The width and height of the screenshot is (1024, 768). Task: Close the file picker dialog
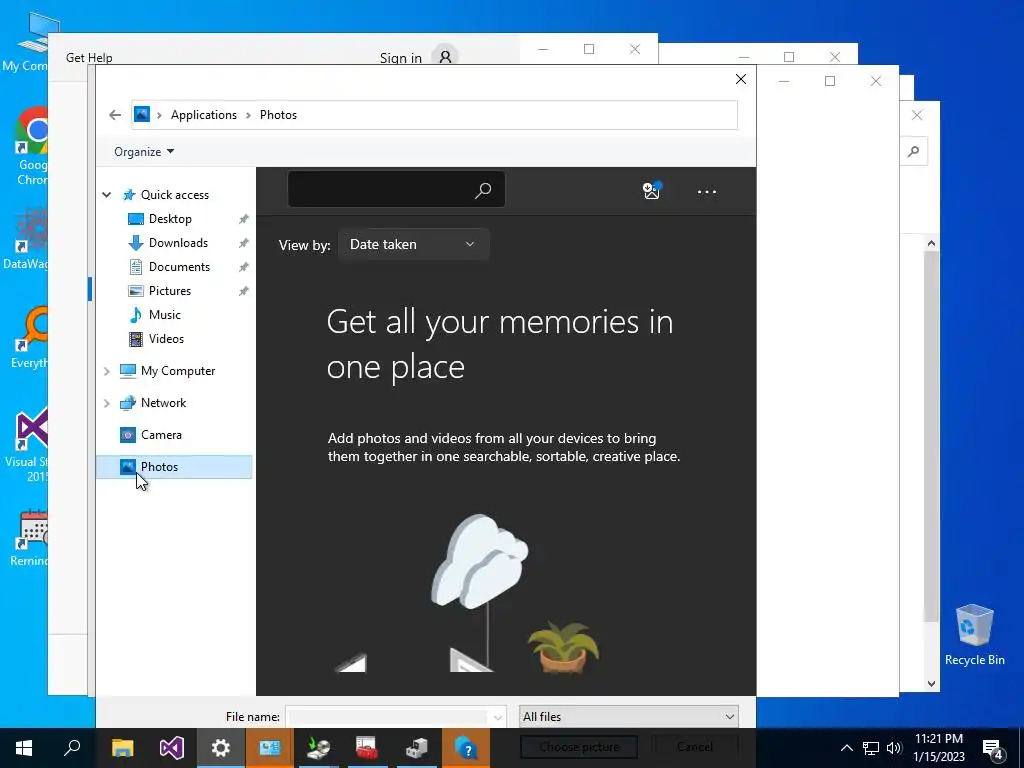(x=741, y=79)
